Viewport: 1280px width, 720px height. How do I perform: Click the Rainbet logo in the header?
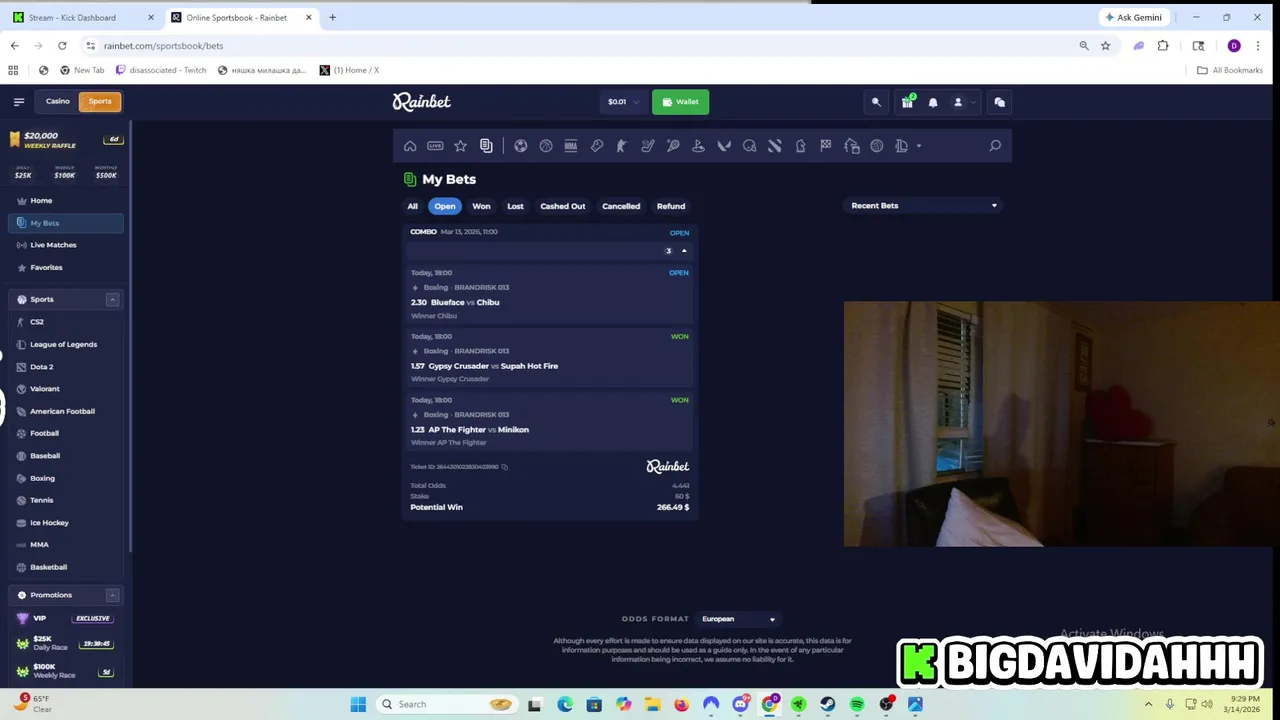point(421,101)
